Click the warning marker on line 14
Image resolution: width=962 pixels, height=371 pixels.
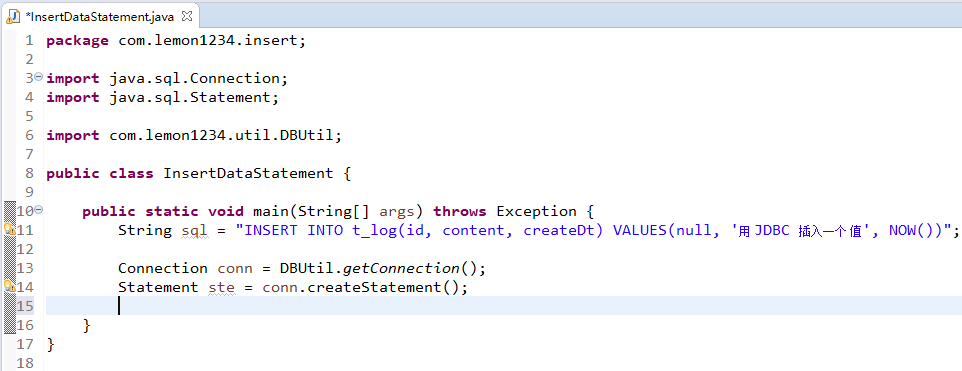point(9,286)
